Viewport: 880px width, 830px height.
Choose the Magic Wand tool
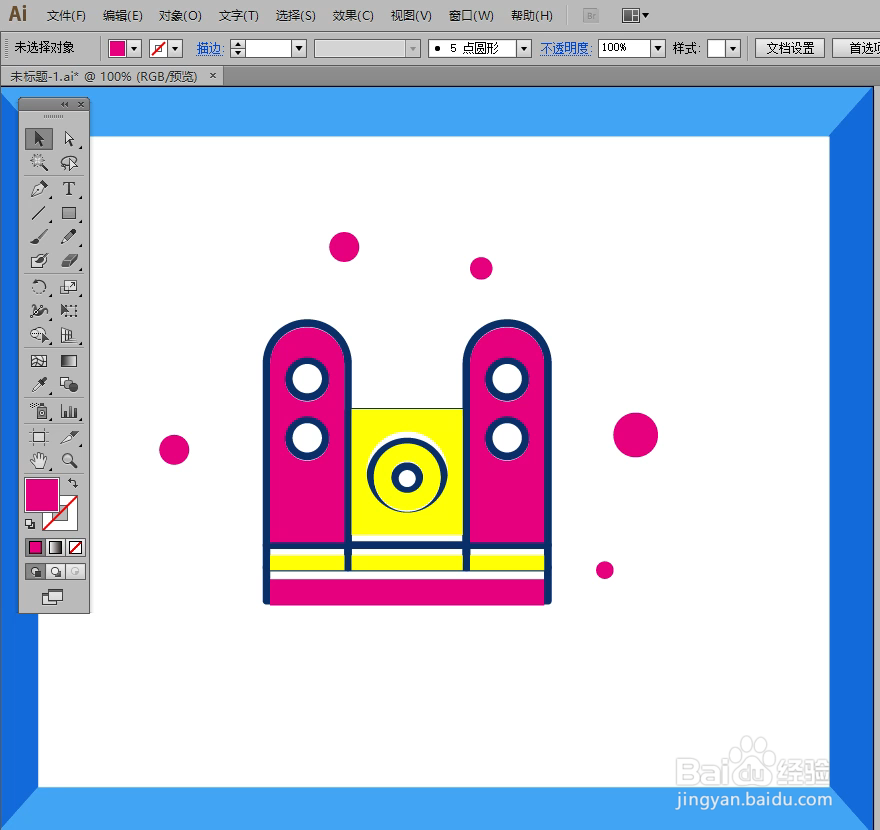[39, 163]
